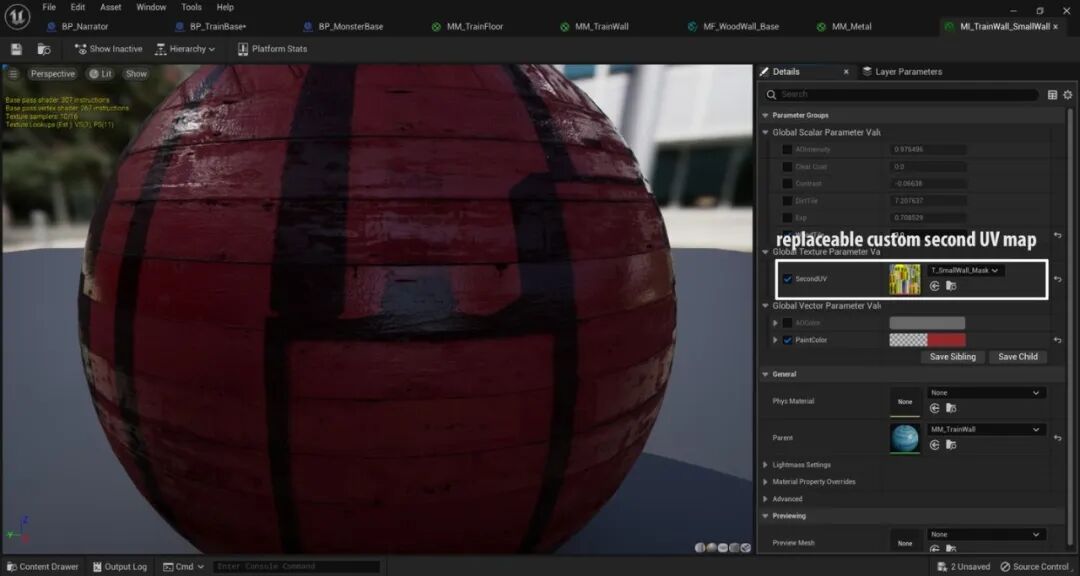Open the Output Log
Screen dimensions: 1080x576
coord(121,566)
